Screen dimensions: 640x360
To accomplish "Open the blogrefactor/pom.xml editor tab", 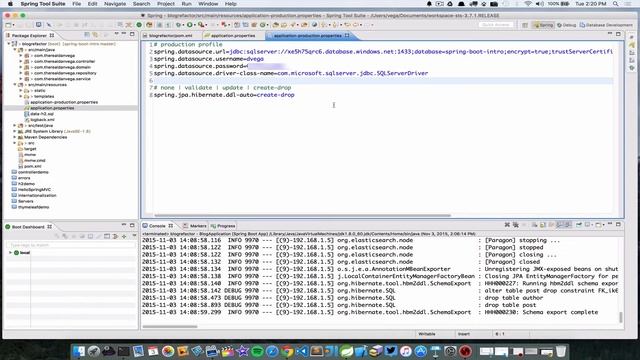I will pos(170,36).
